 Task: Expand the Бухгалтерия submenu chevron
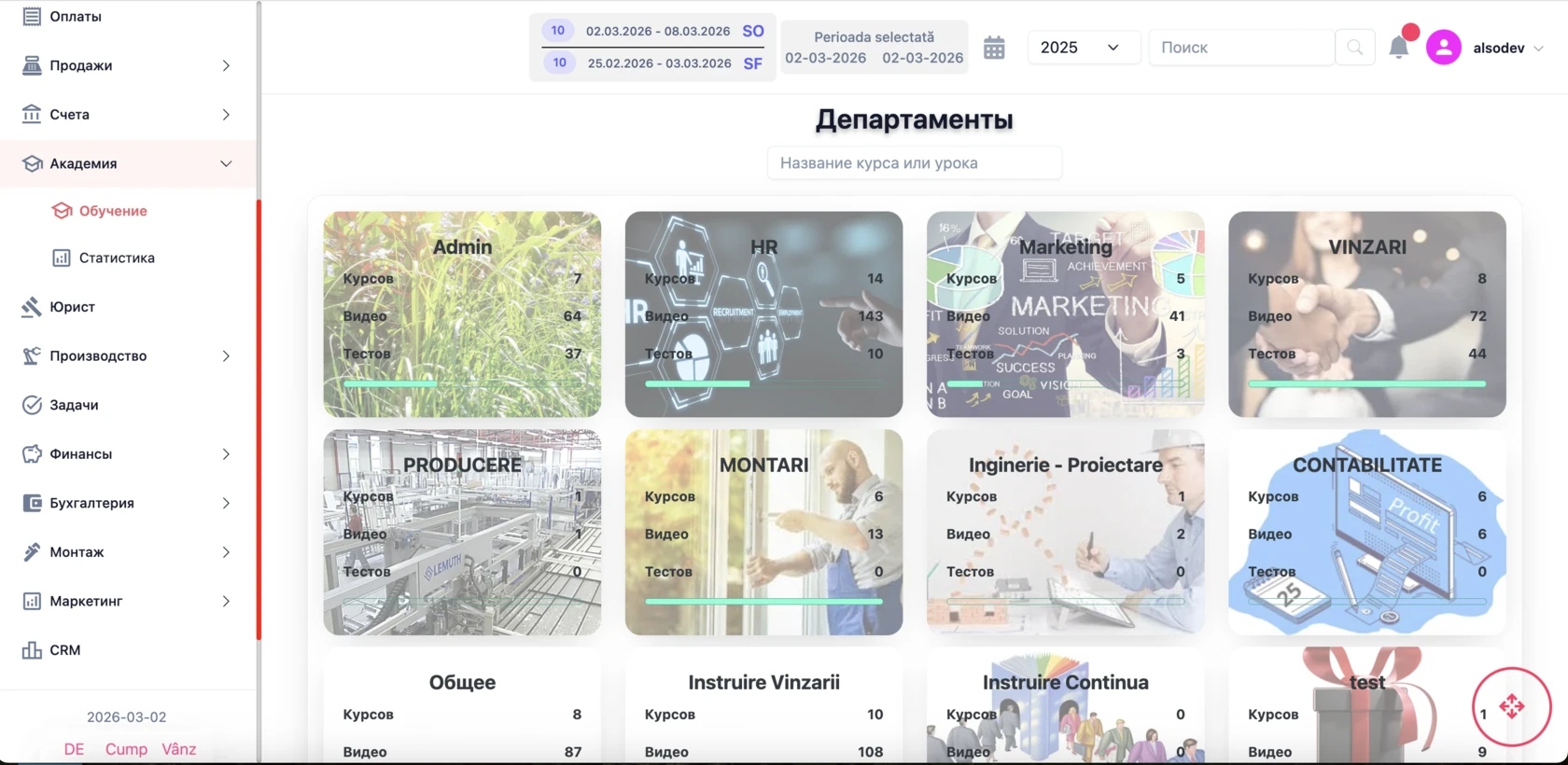[x=226, y=503]
